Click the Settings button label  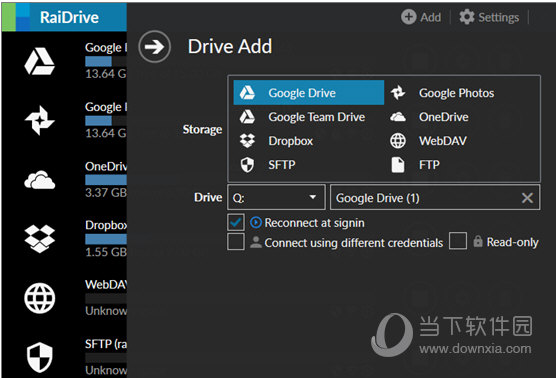point(498,17)
